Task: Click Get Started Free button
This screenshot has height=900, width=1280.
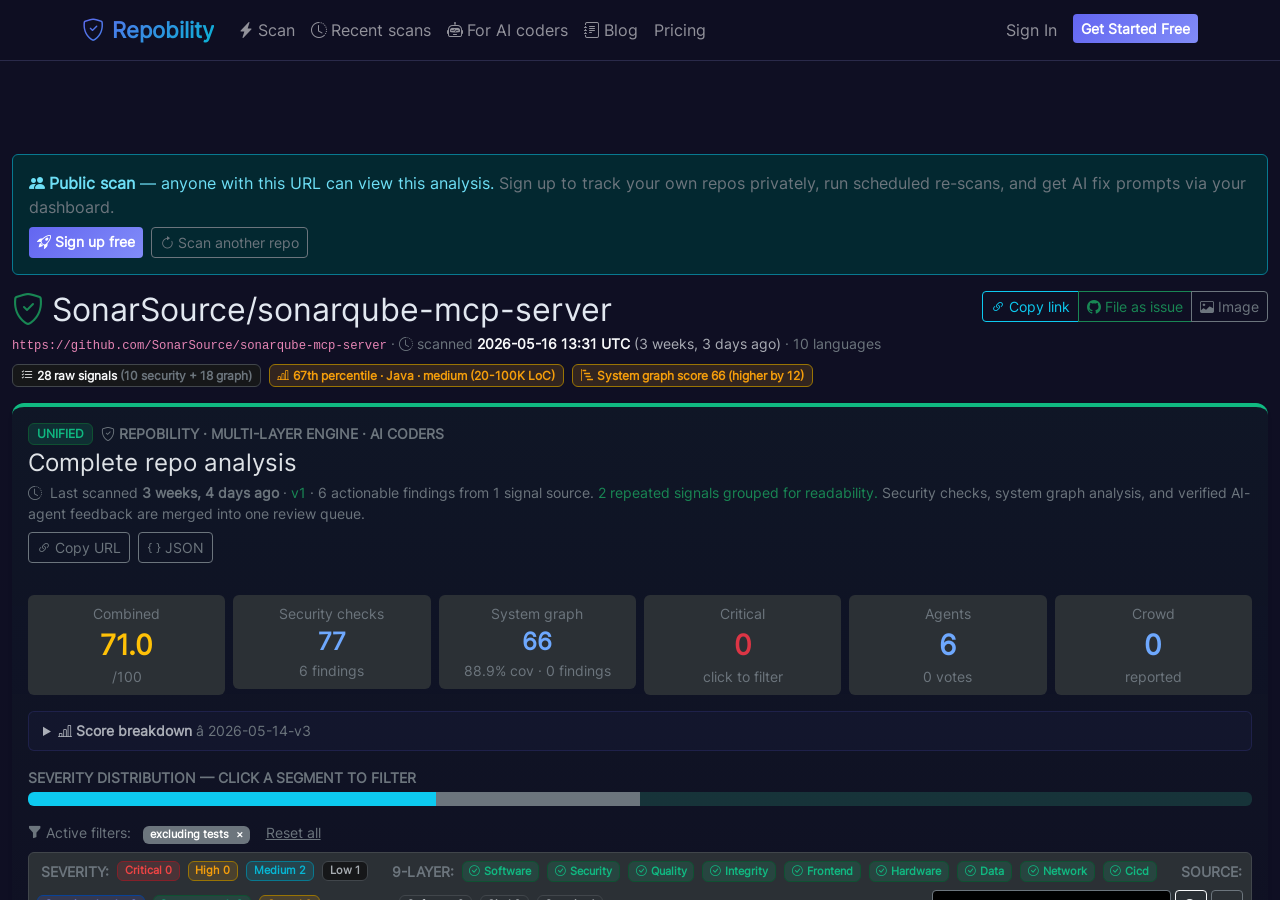Action: 1135,29
